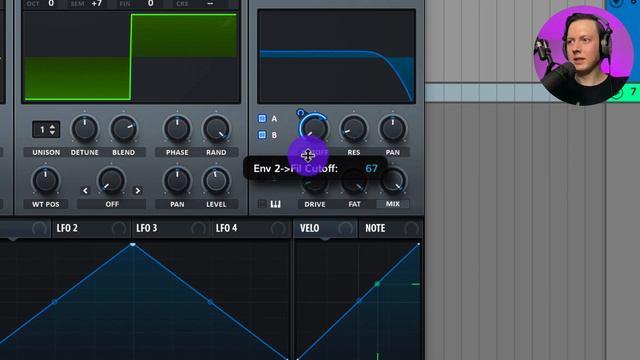Click the coarse pitch value dashes
The image size is (640, 360).
(x=210, y=4)
